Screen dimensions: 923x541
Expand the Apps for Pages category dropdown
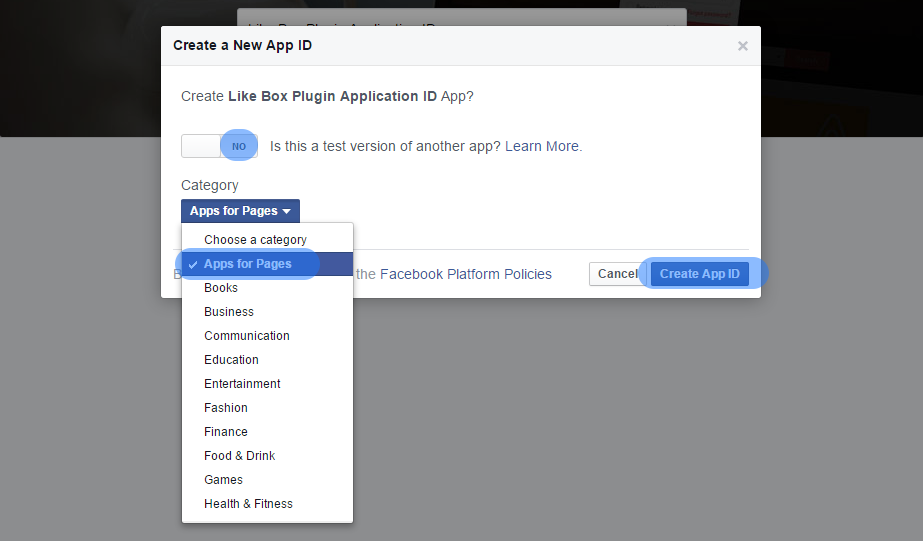click(240, 211)
